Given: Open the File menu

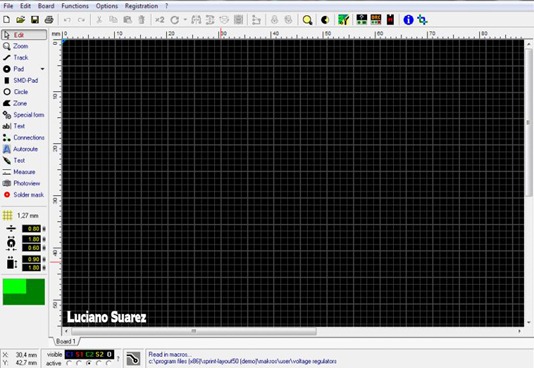Looking at the screenshot, I should (8, 6).
